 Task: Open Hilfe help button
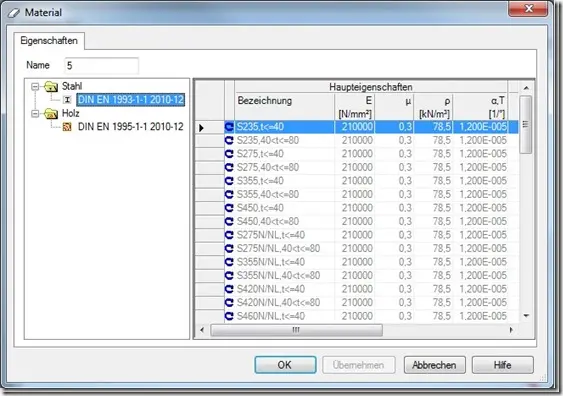[503, 365]
